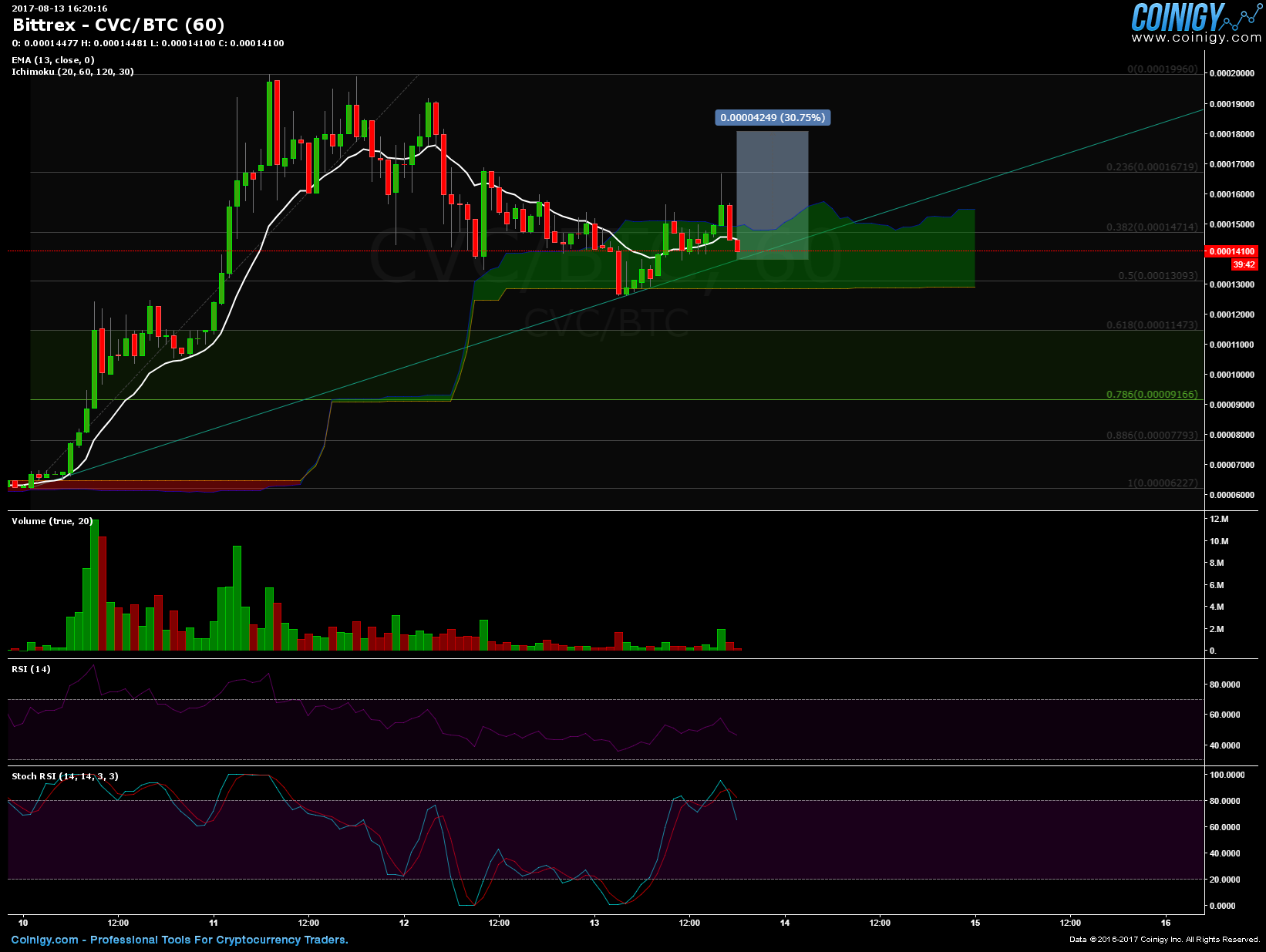
Task: Select the RSI (14) panel label
Action: [x=31, y=669]
